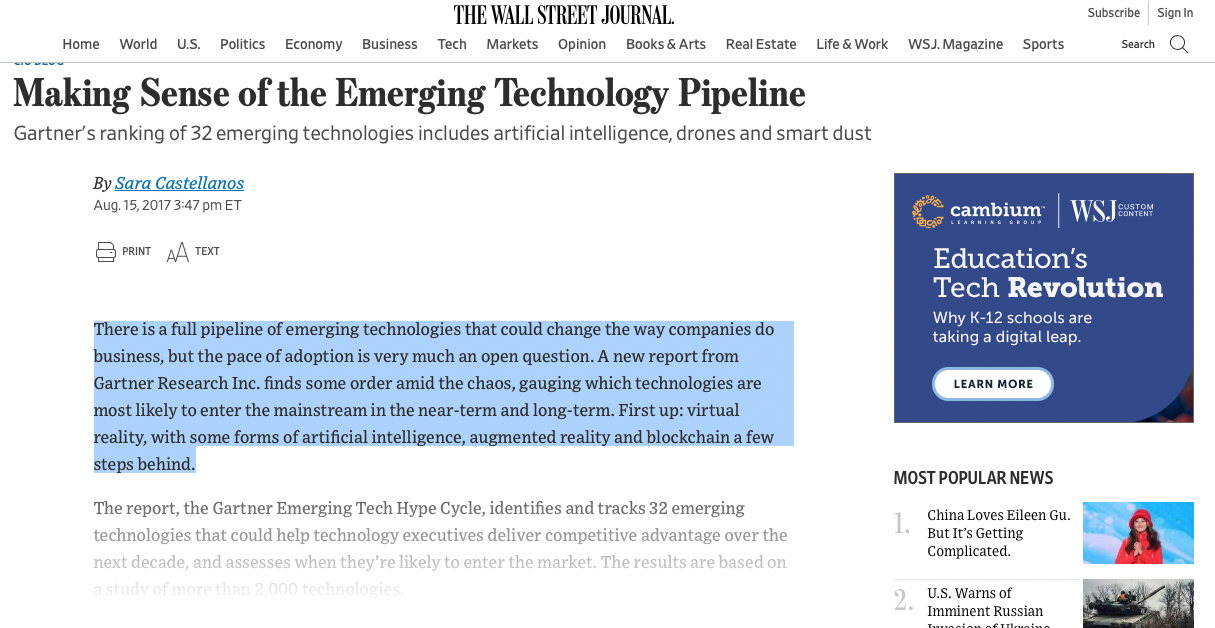Open China Loves Eileen Gu headline
The width and height of the screenshot is (1215, 628).
pos(999,533)
